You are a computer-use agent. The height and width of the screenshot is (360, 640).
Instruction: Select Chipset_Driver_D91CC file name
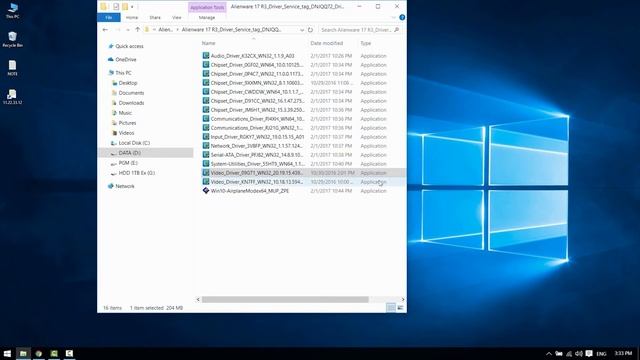257,101
